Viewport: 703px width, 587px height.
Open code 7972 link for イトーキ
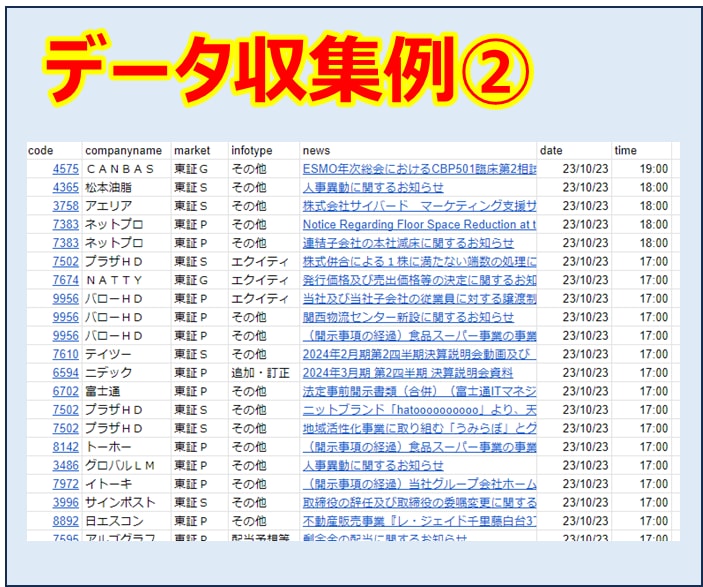65,484
